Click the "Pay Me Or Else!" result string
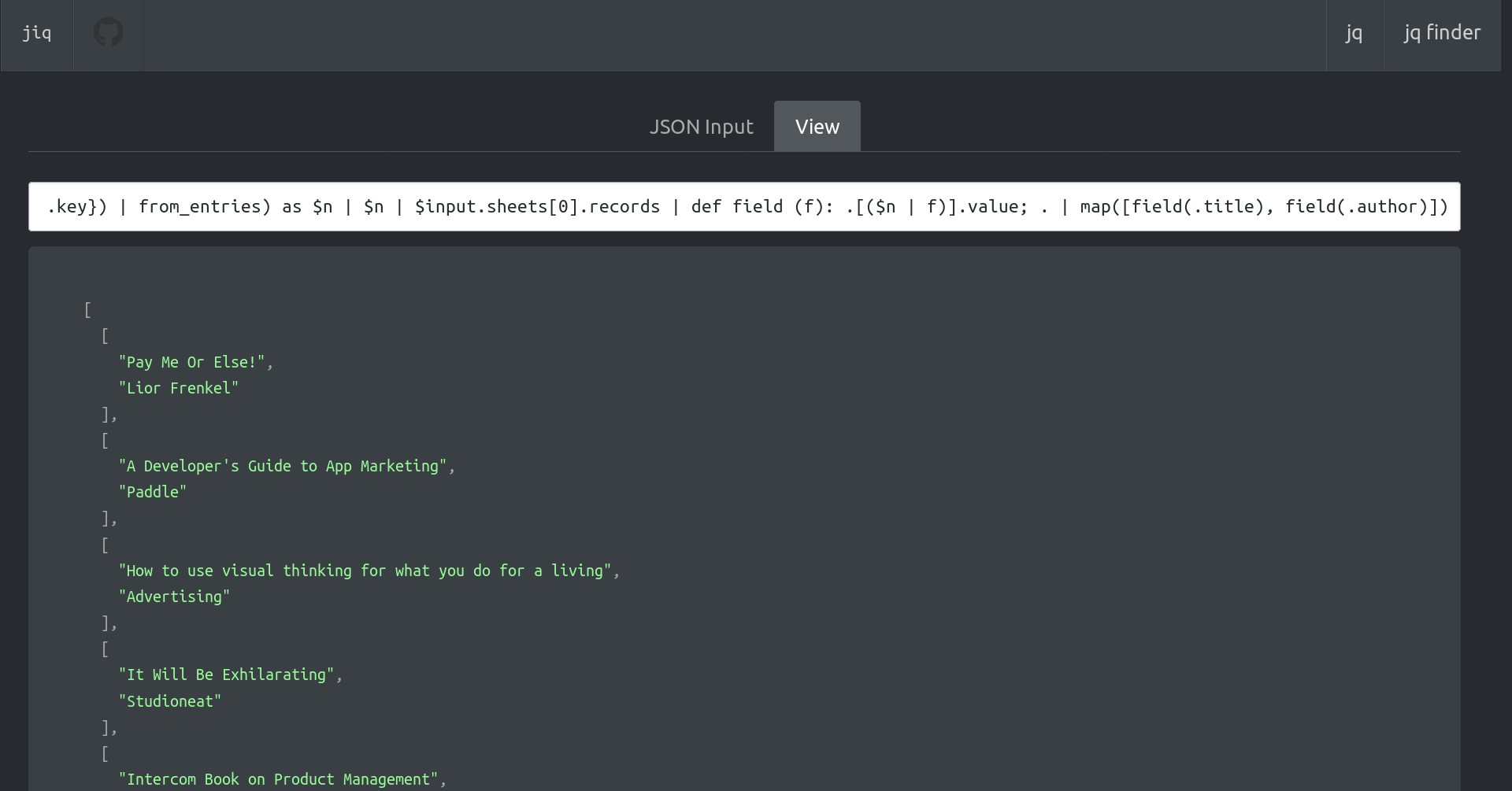 (x=192, y=362)
